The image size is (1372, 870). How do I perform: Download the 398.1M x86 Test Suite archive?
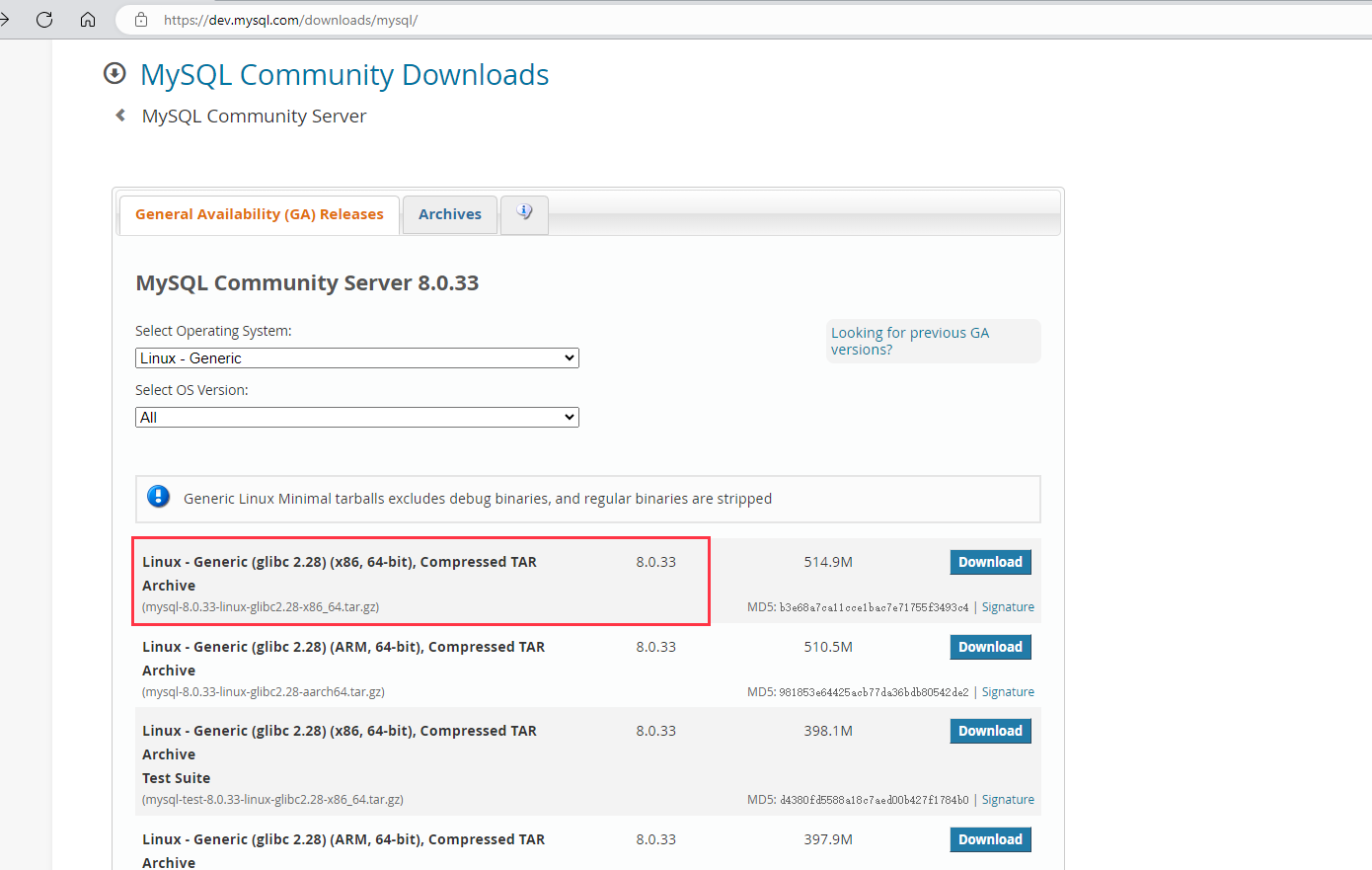pos(990,731)
